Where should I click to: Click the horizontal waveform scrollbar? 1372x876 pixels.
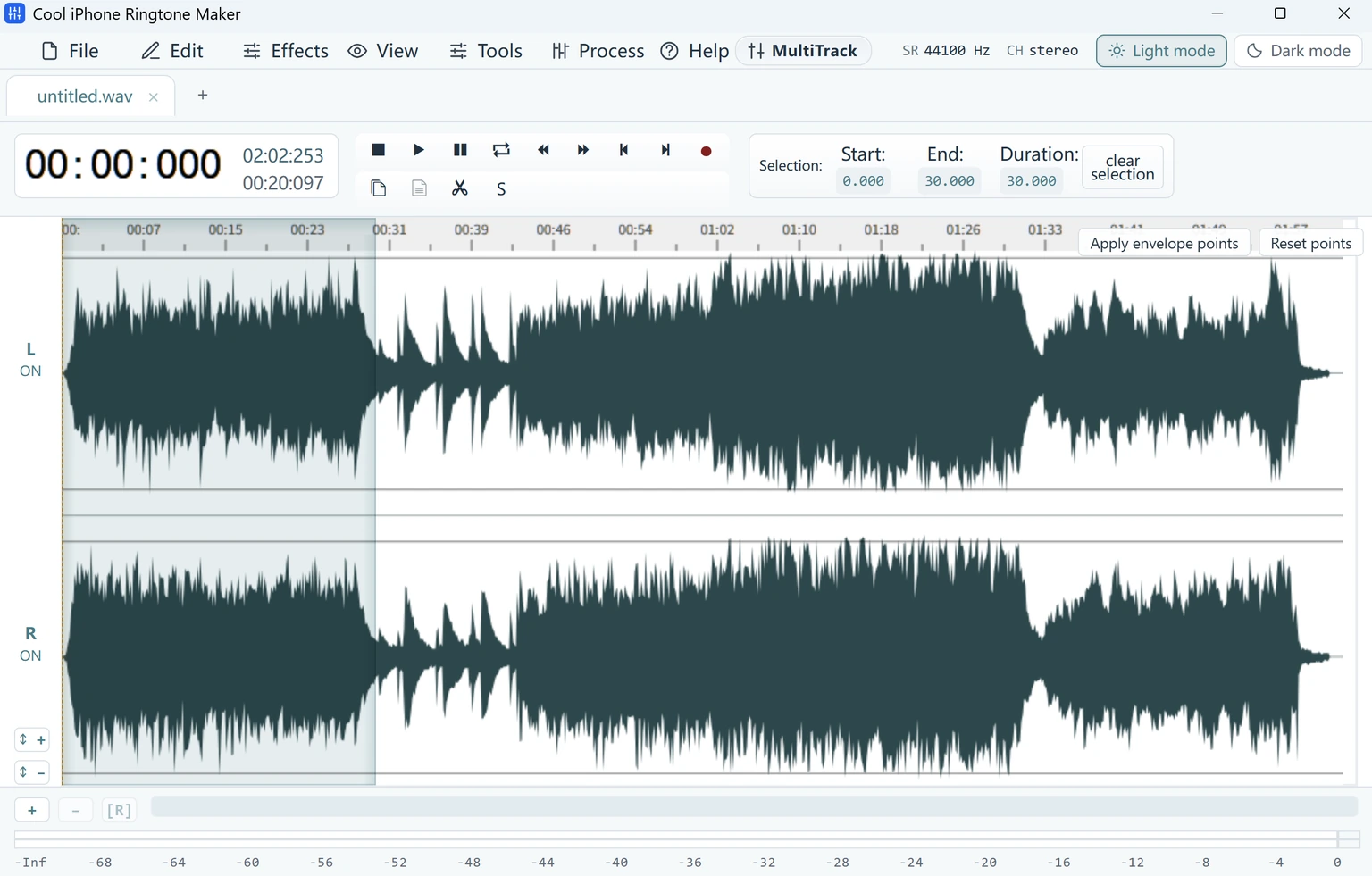[x=754, y=807]
